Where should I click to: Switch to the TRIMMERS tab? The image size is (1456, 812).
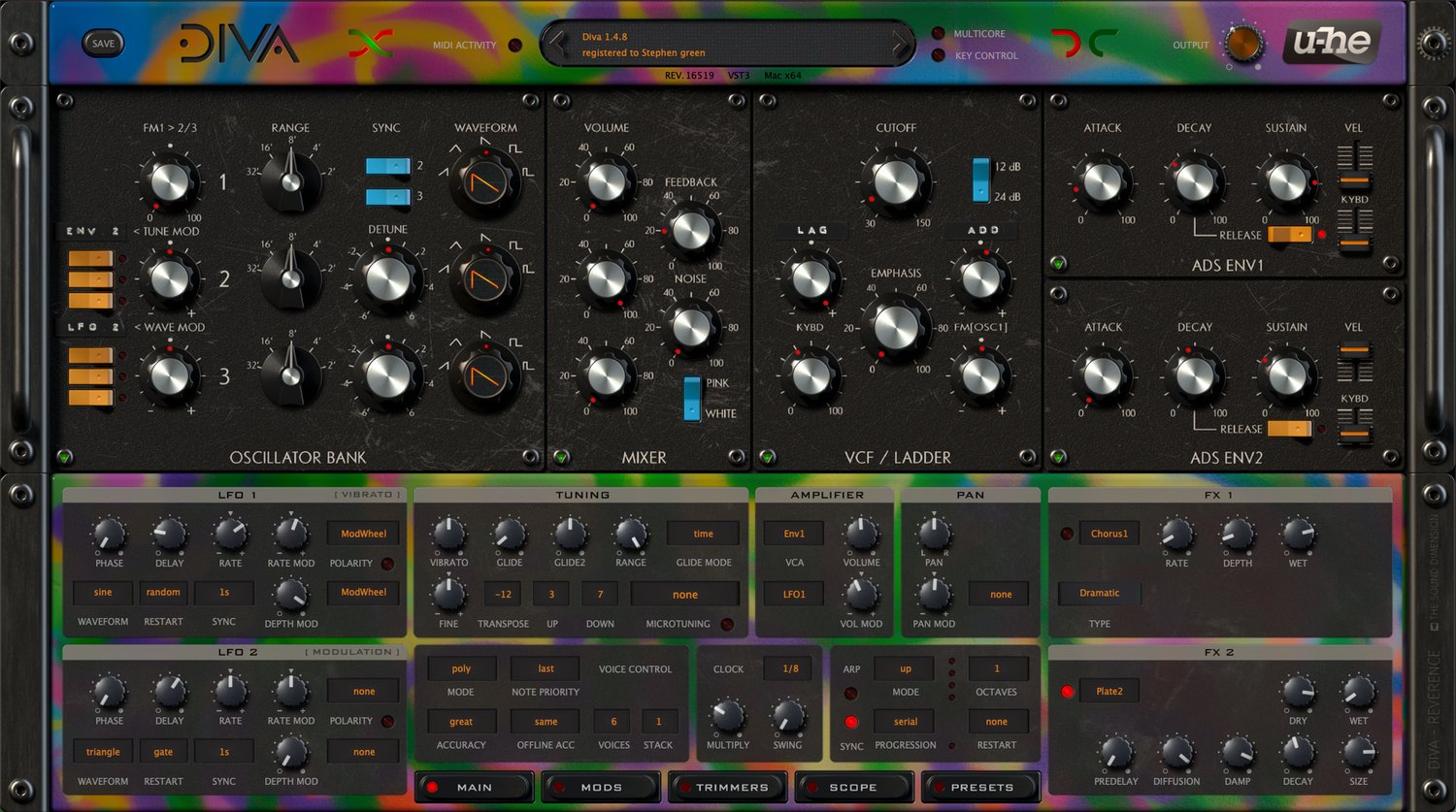click(728, 787)
